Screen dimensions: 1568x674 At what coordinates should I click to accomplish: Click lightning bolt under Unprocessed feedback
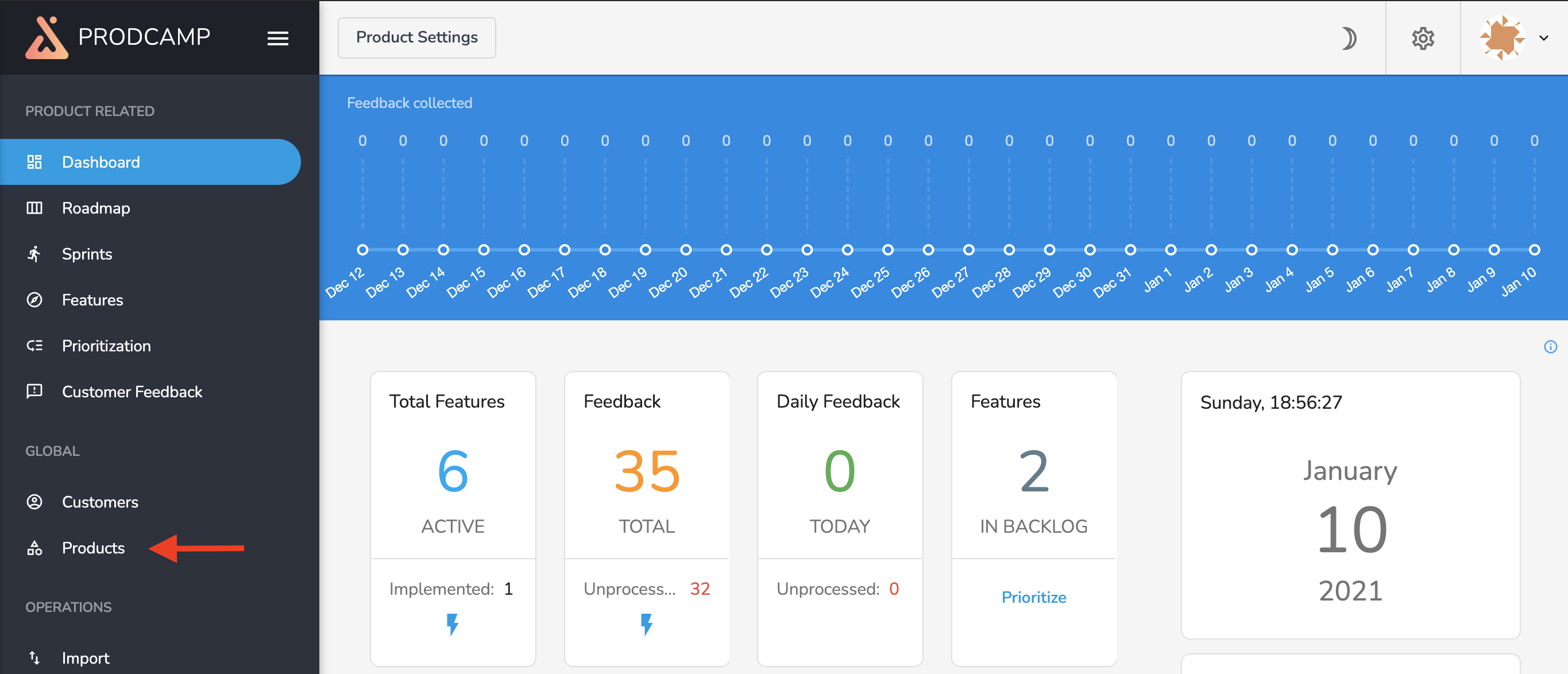click(x=646, y=624)
